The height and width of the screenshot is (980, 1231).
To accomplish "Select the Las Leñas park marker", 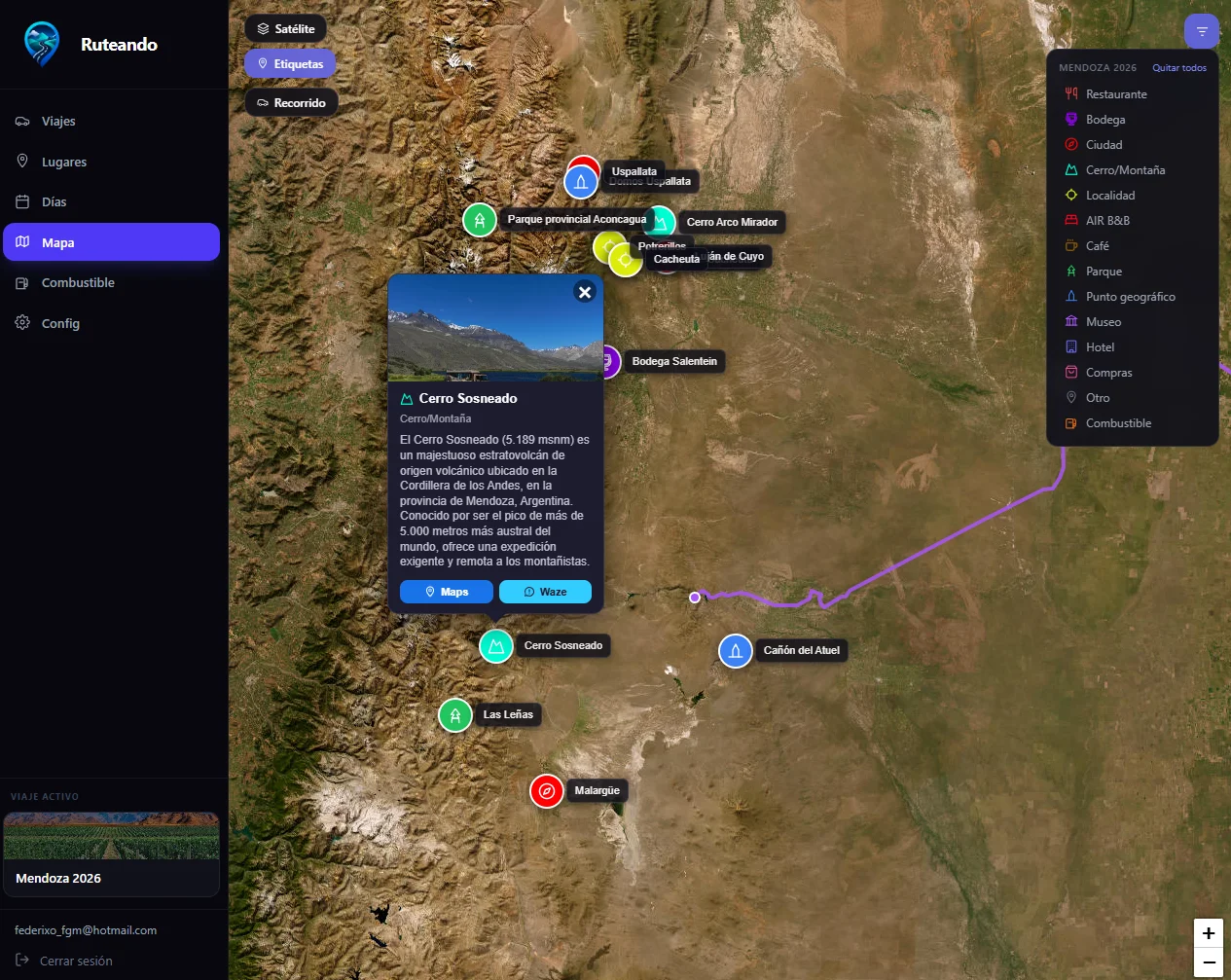I will click(x=455, y=715).
